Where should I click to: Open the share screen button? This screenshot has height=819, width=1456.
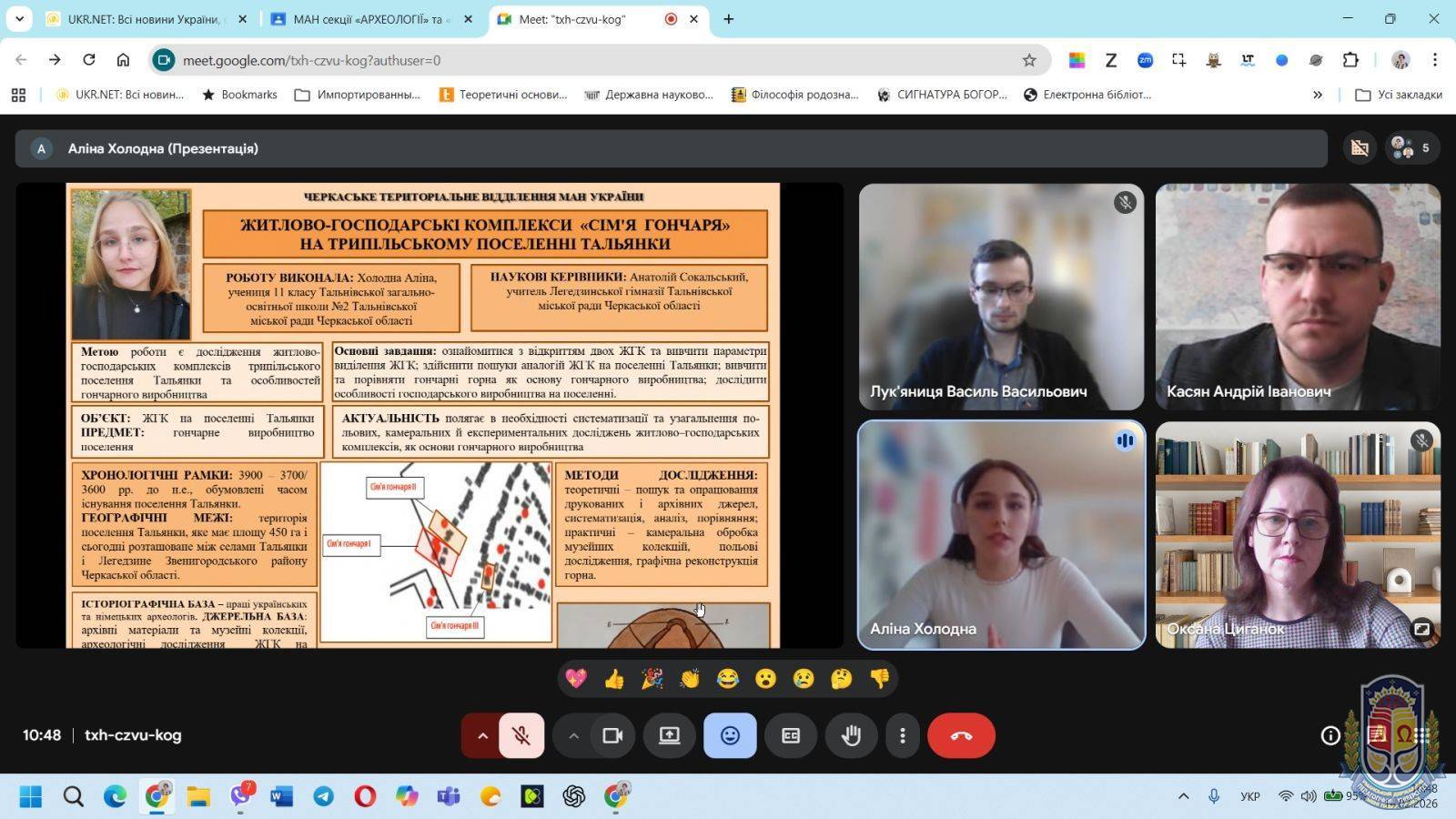[x=670, y=735]
